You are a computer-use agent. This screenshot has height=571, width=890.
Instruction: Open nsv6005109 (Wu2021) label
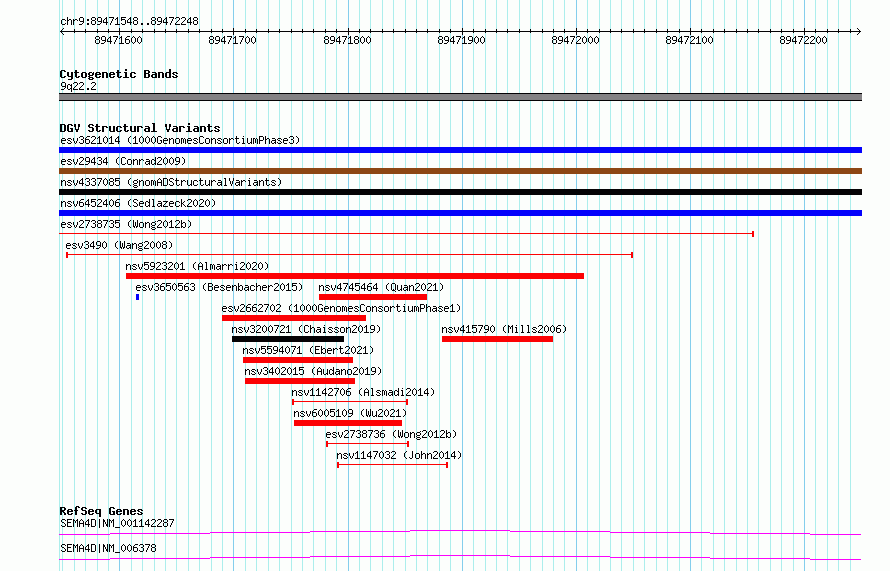350,413
